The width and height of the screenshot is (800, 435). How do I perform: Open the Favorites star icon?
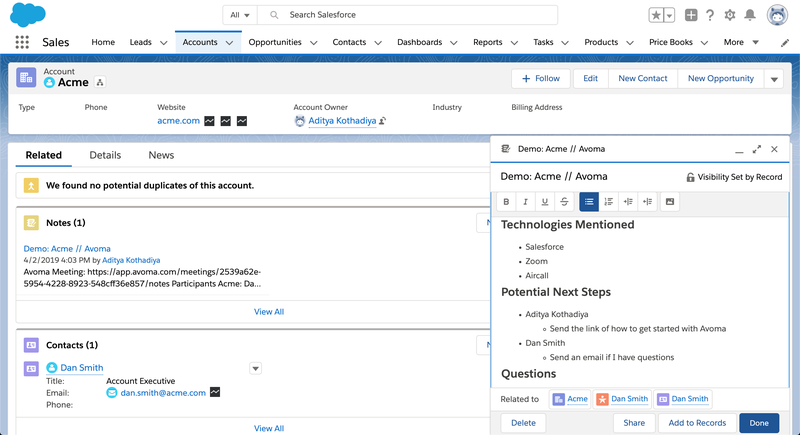click(656, 15)
